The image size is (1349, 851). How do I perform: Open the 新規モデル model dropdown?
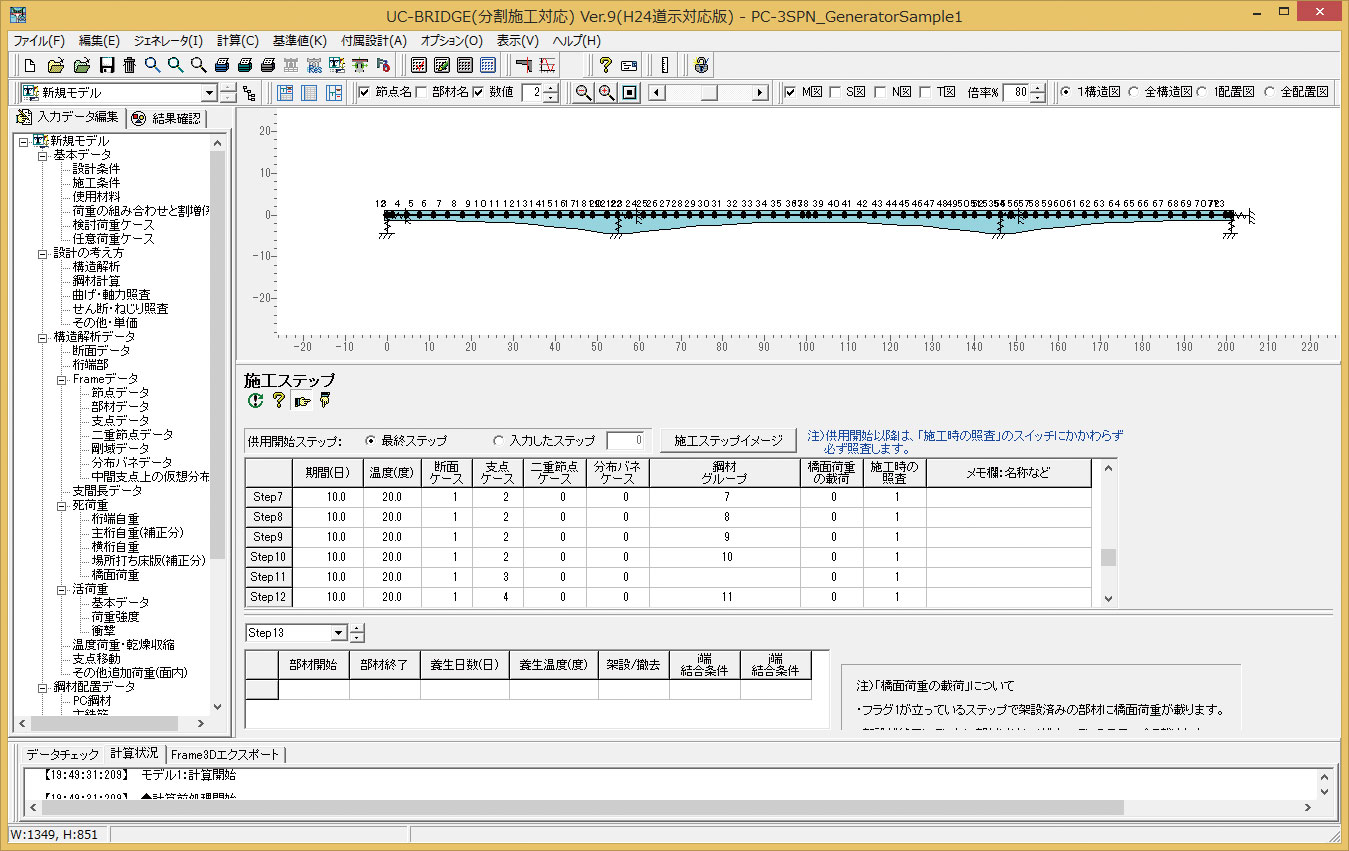point(209,93)
